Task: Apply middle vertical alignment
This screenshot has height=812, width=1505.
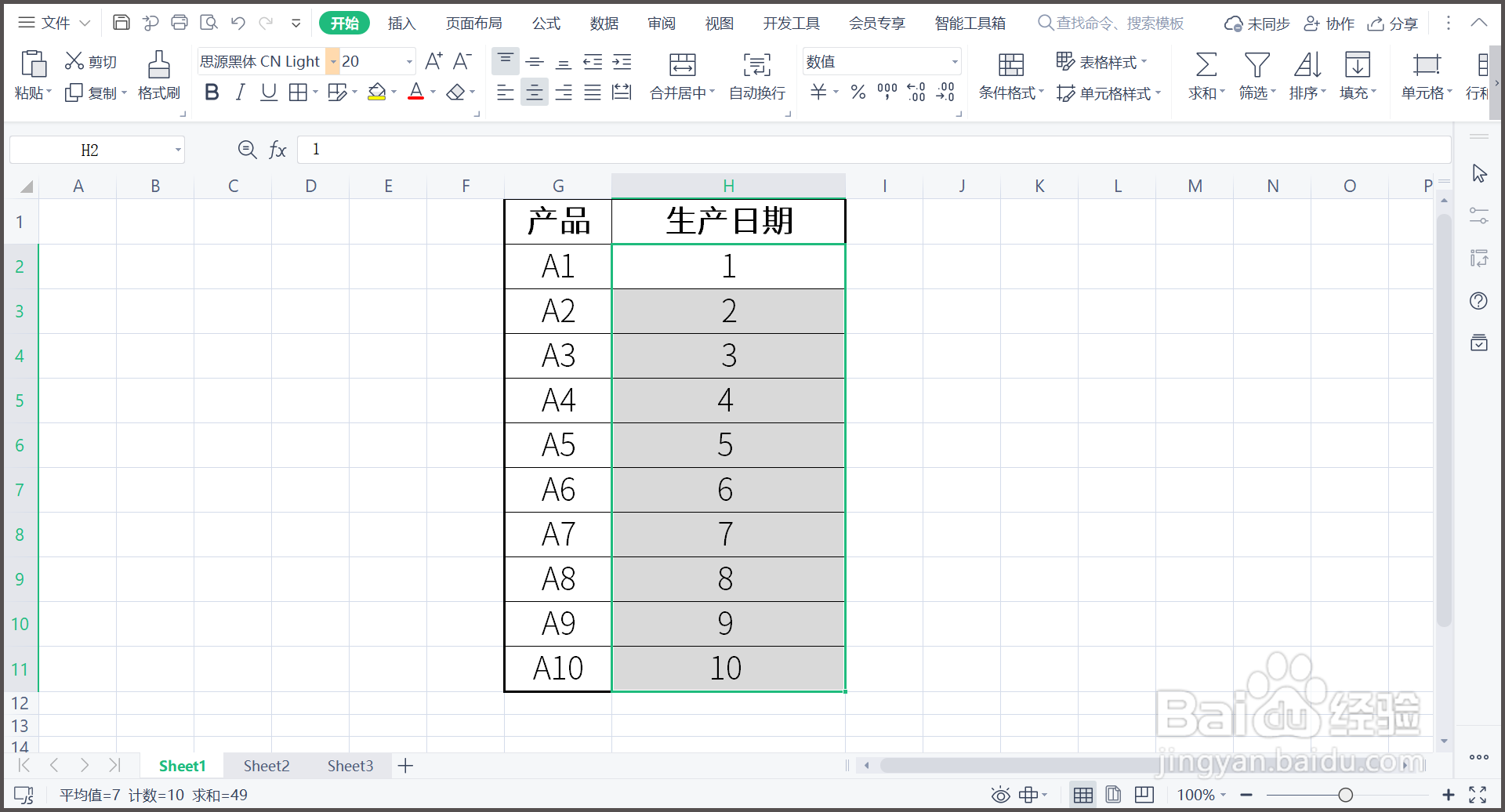Action: (x=535, y=61)
